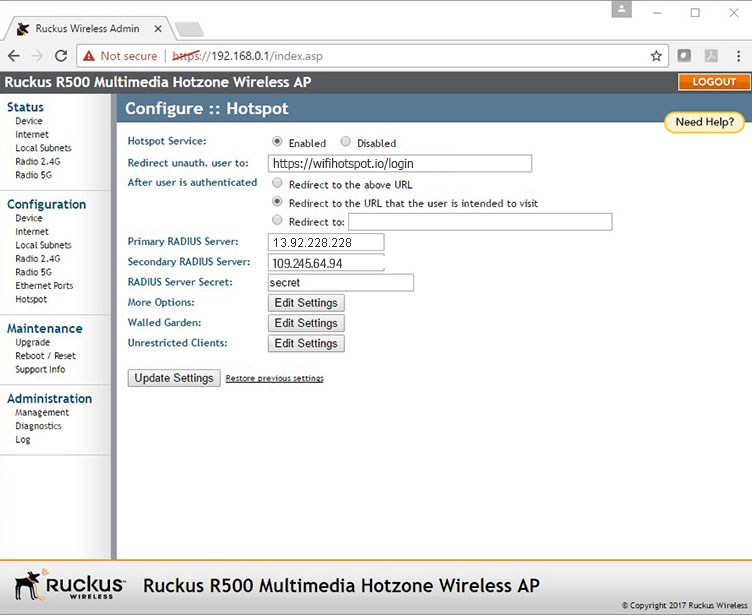Open Edit Settings for More Options
752x615 pixels.
tap(306, 303)
